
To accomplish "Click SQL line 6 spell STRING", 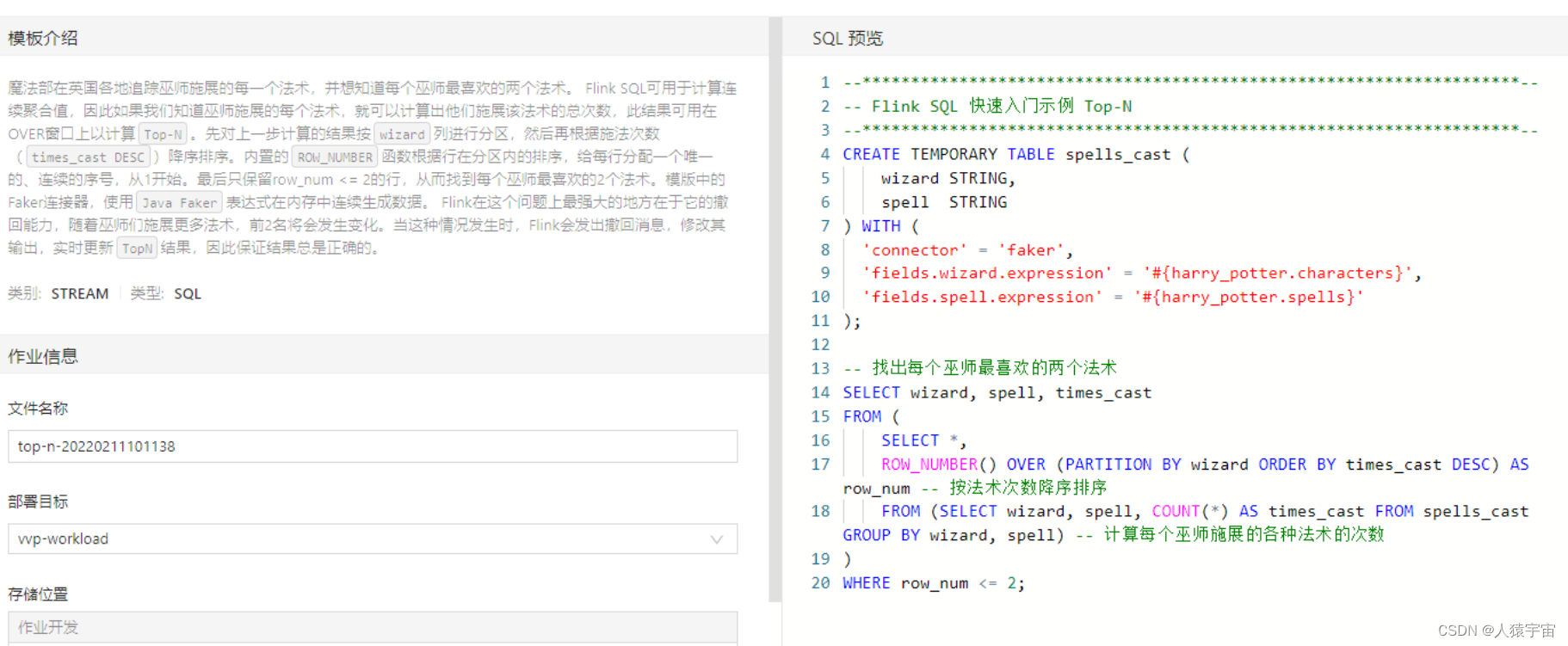I will [x=944, y=202].
